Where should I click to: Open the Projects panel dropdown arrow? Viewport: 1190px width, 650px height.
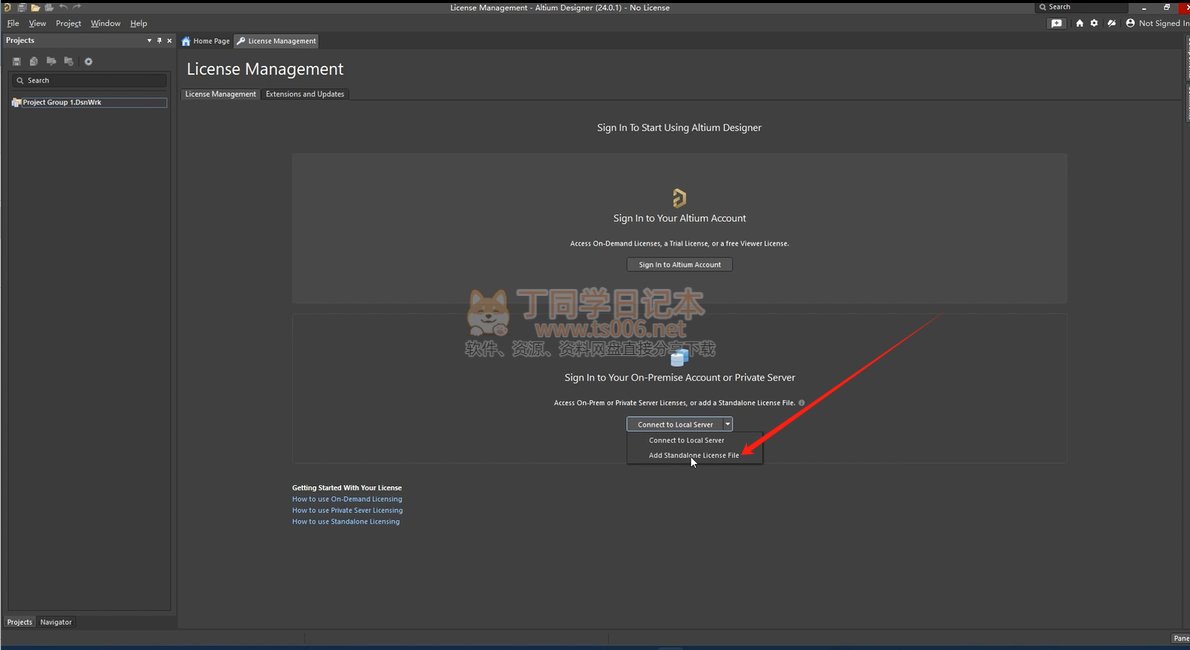[150, 41]
